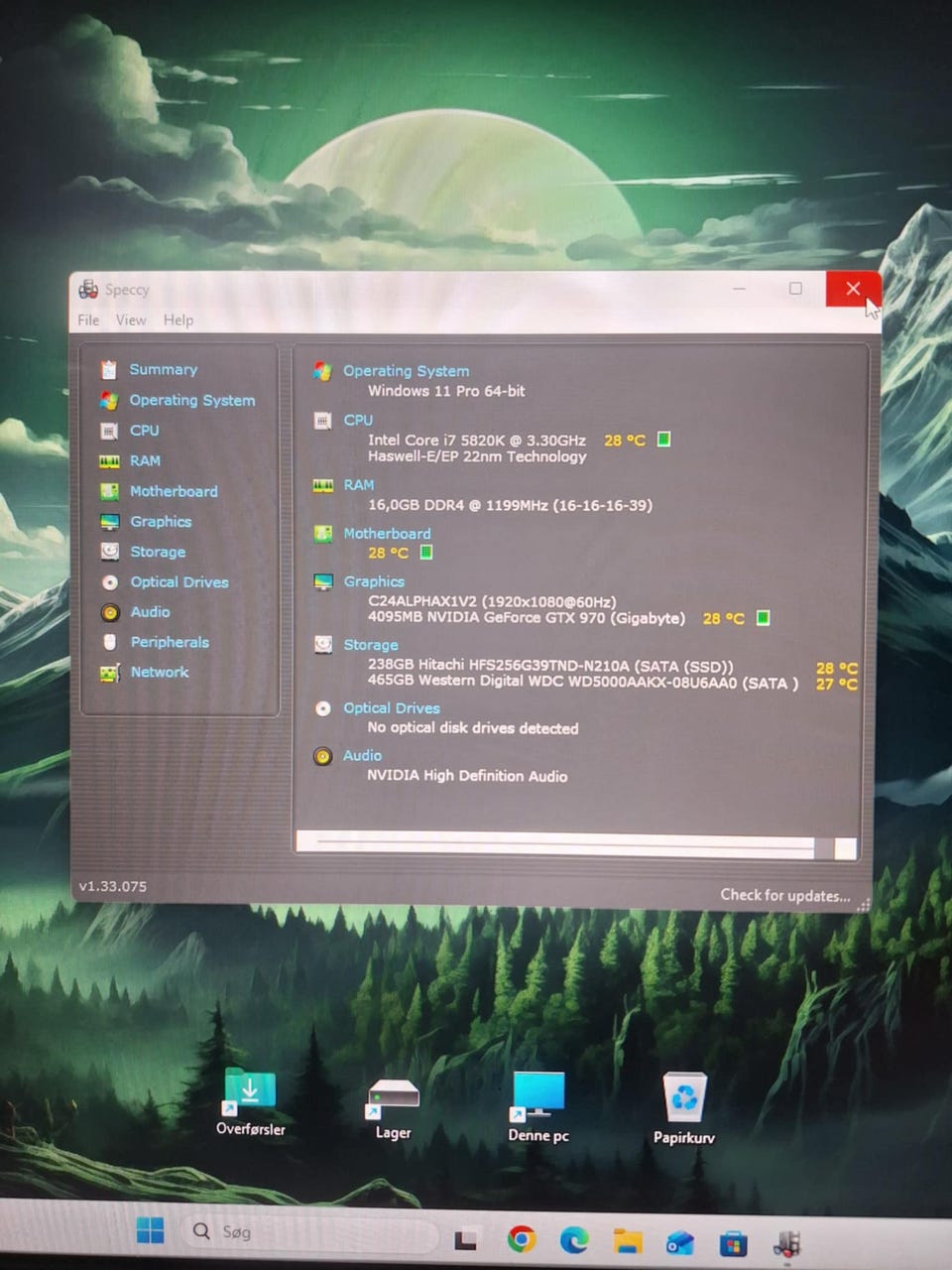
Task: Click the horizontal scrollbar in the summary panel
Action: point(575,846)
